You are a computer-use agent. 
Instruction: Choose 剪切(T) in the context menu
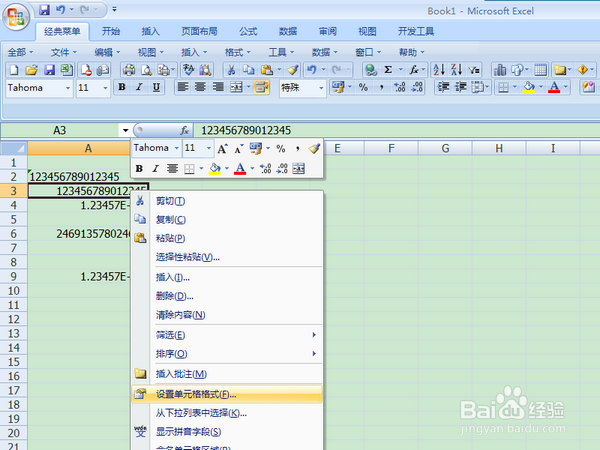pyautogui.click(x=227, y=201)
